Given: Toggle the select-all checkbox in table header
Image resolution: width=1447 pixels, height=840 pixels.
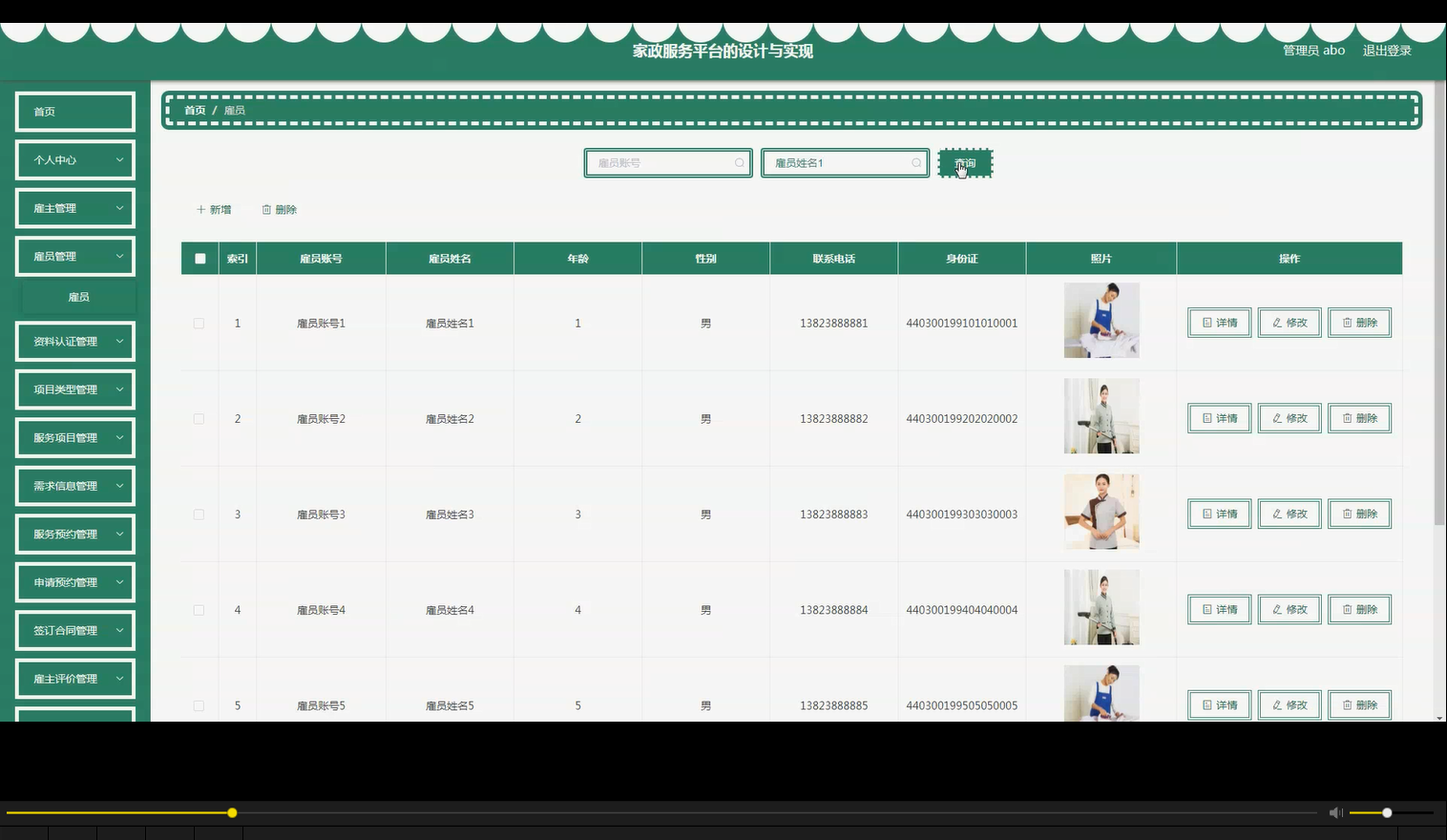Looking at the screenshot, I should point(199,259).
